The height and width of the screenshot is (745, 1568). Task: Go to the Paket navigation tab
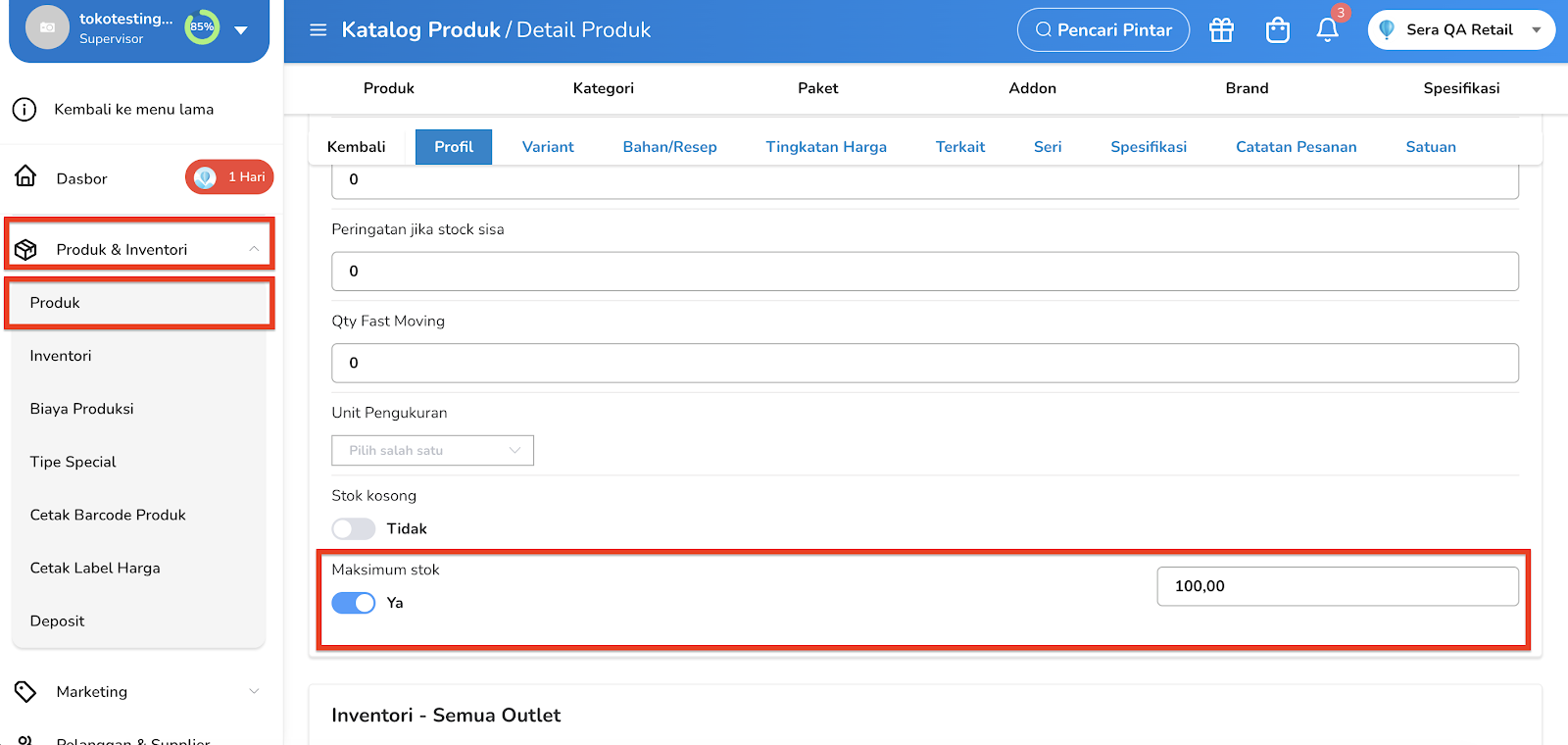(x=818, y=88)
